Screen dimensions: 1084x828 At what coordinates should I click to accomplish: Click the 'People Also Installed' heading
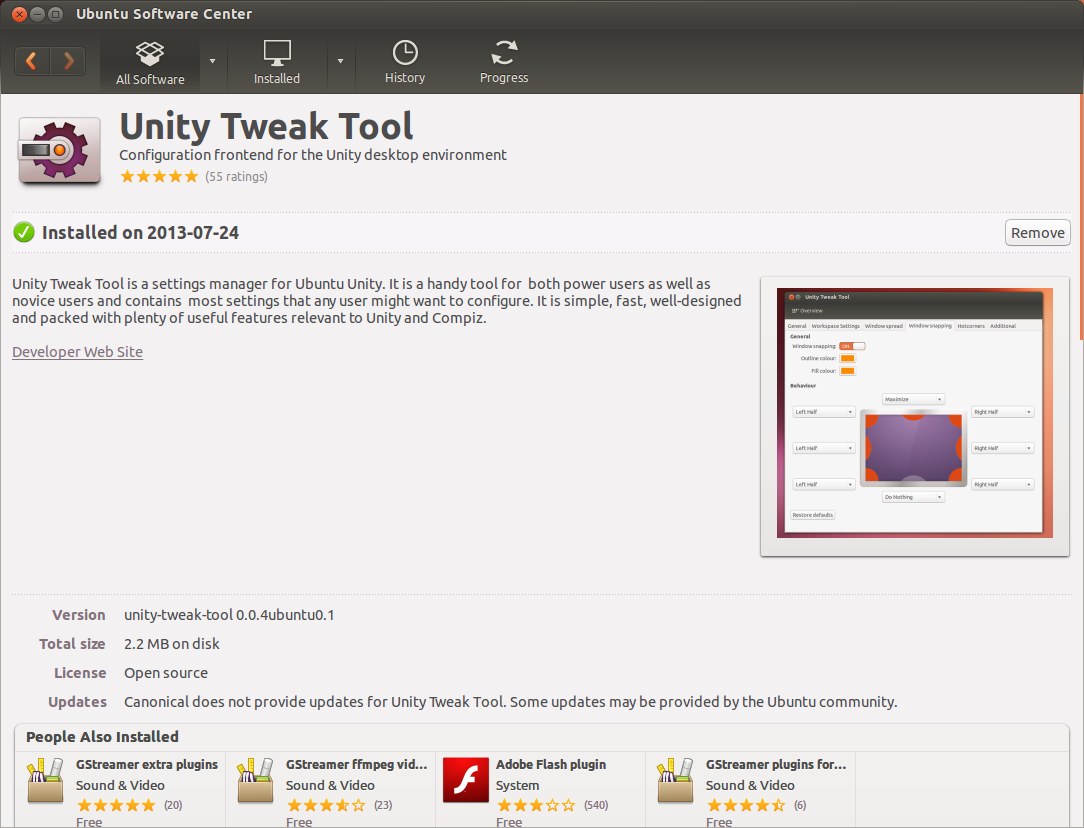point(102,737)
